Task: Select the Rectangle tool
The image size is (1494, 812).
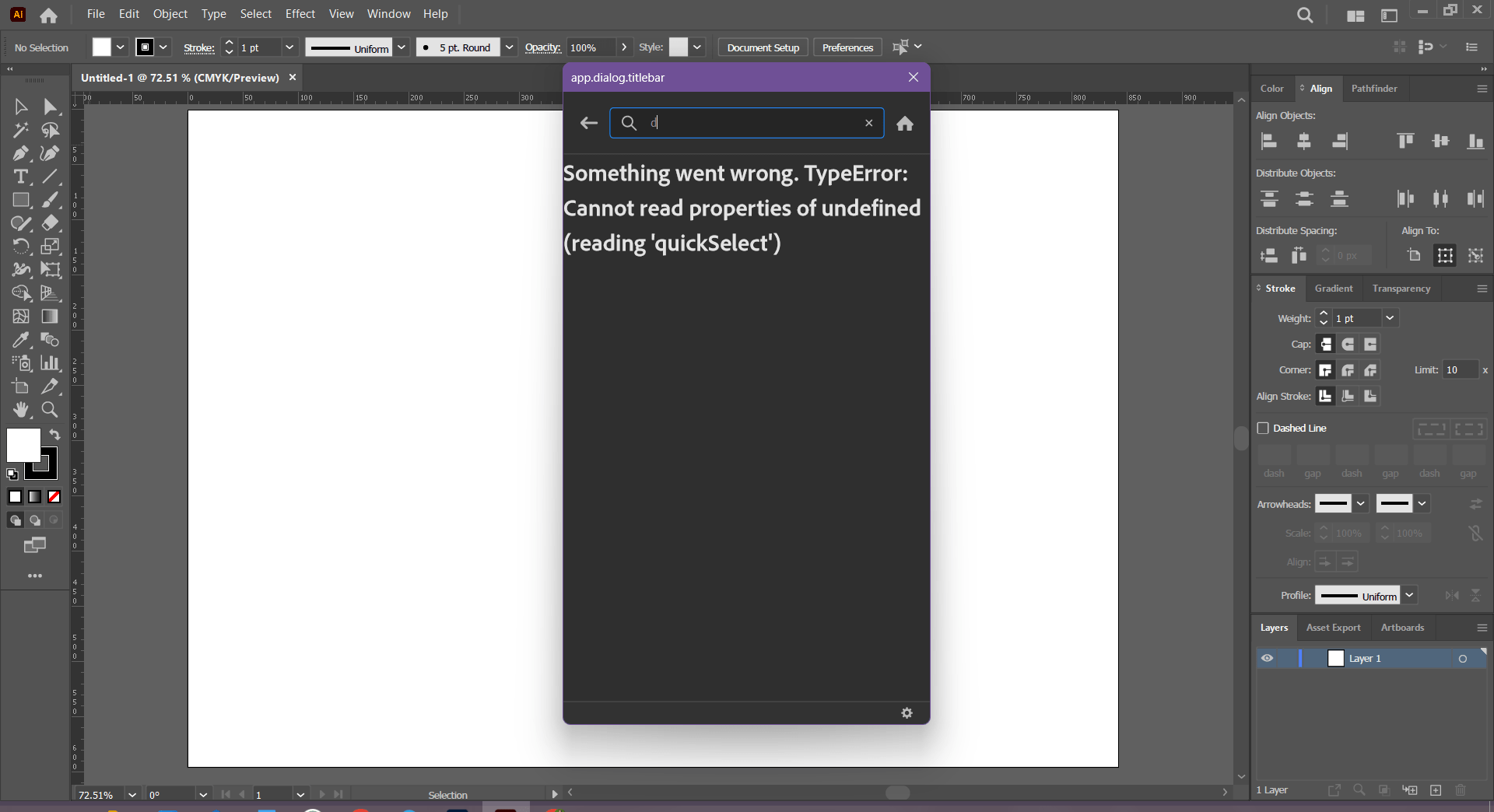Action: tap(20, 200)
